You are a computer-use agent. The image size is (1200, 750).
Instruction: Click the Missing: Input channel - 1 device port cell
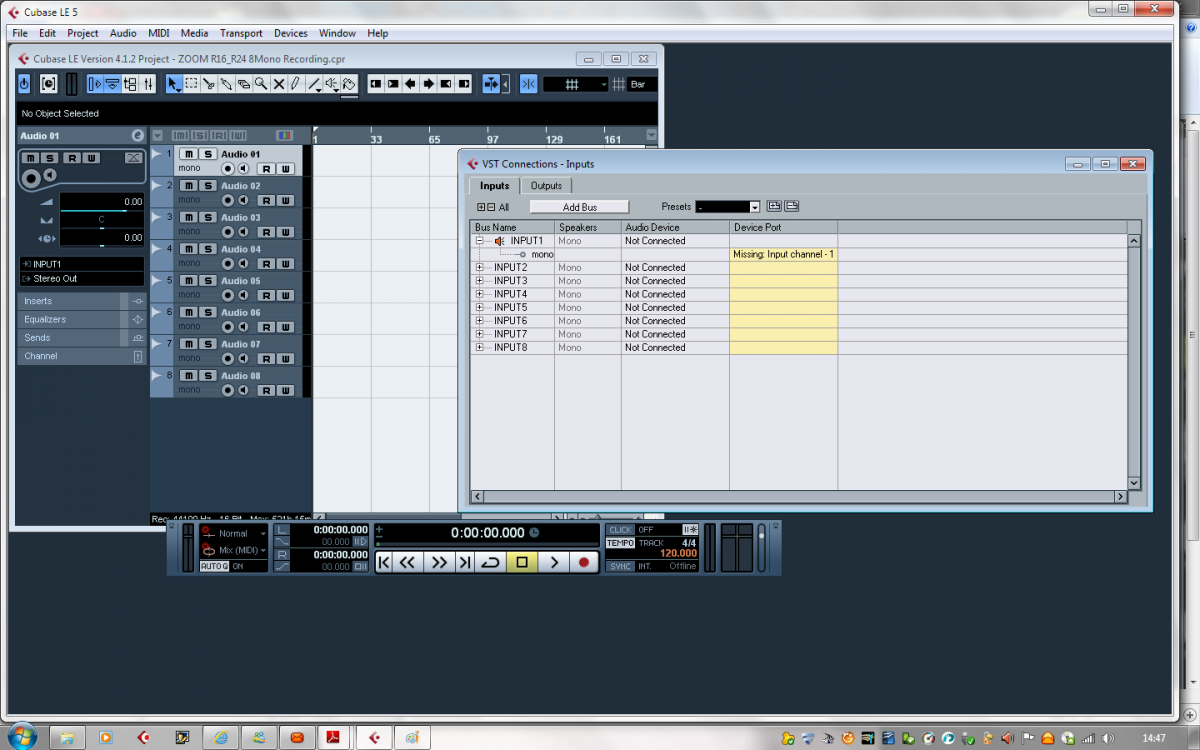click(784, 255)
